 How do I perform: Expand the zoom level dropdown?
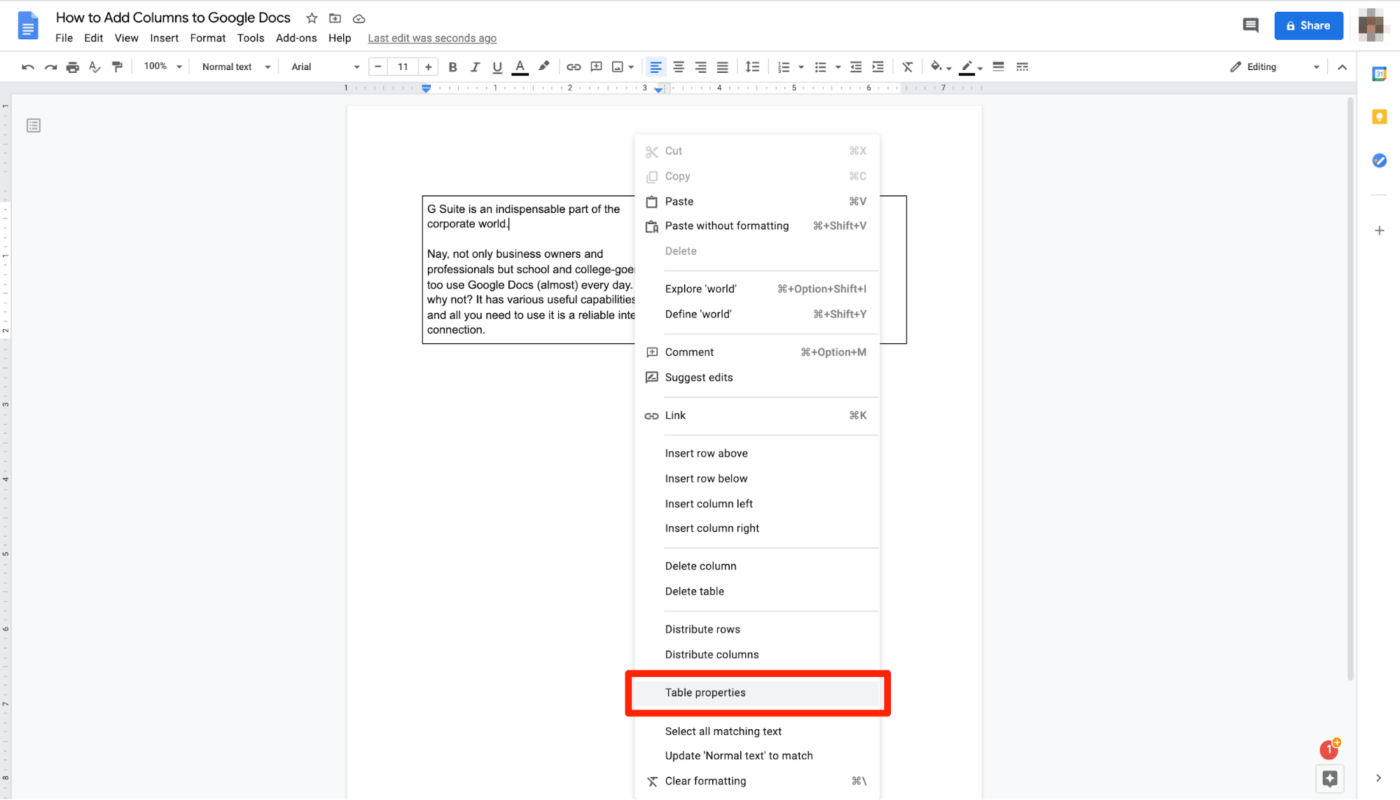pyautogui.click(x=163, y=66)
